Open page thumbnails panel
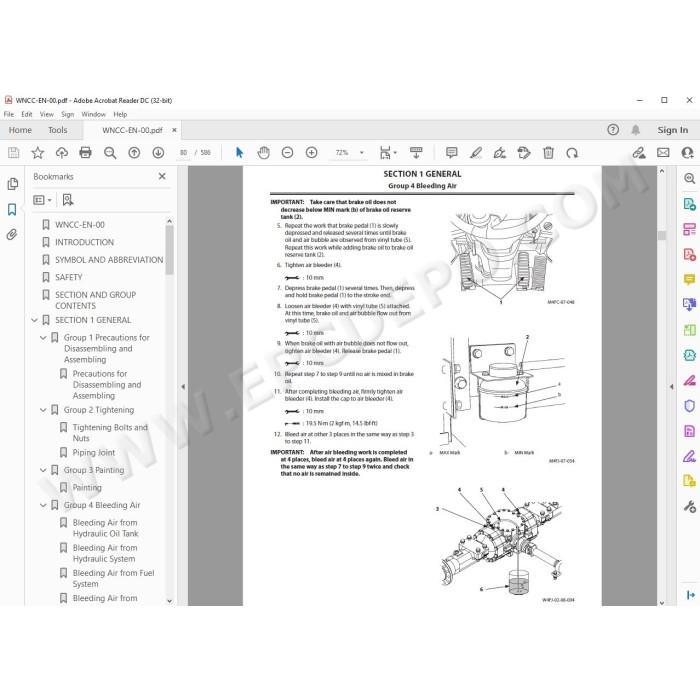The width and height of the screenshot is (700, 700). (x=12, y=183)
